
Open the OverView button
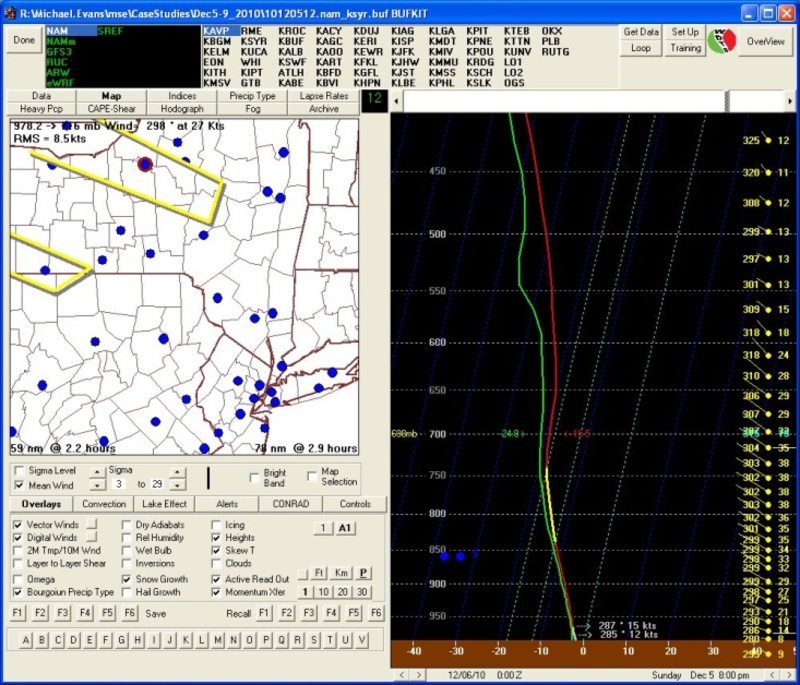pos(765,41)
